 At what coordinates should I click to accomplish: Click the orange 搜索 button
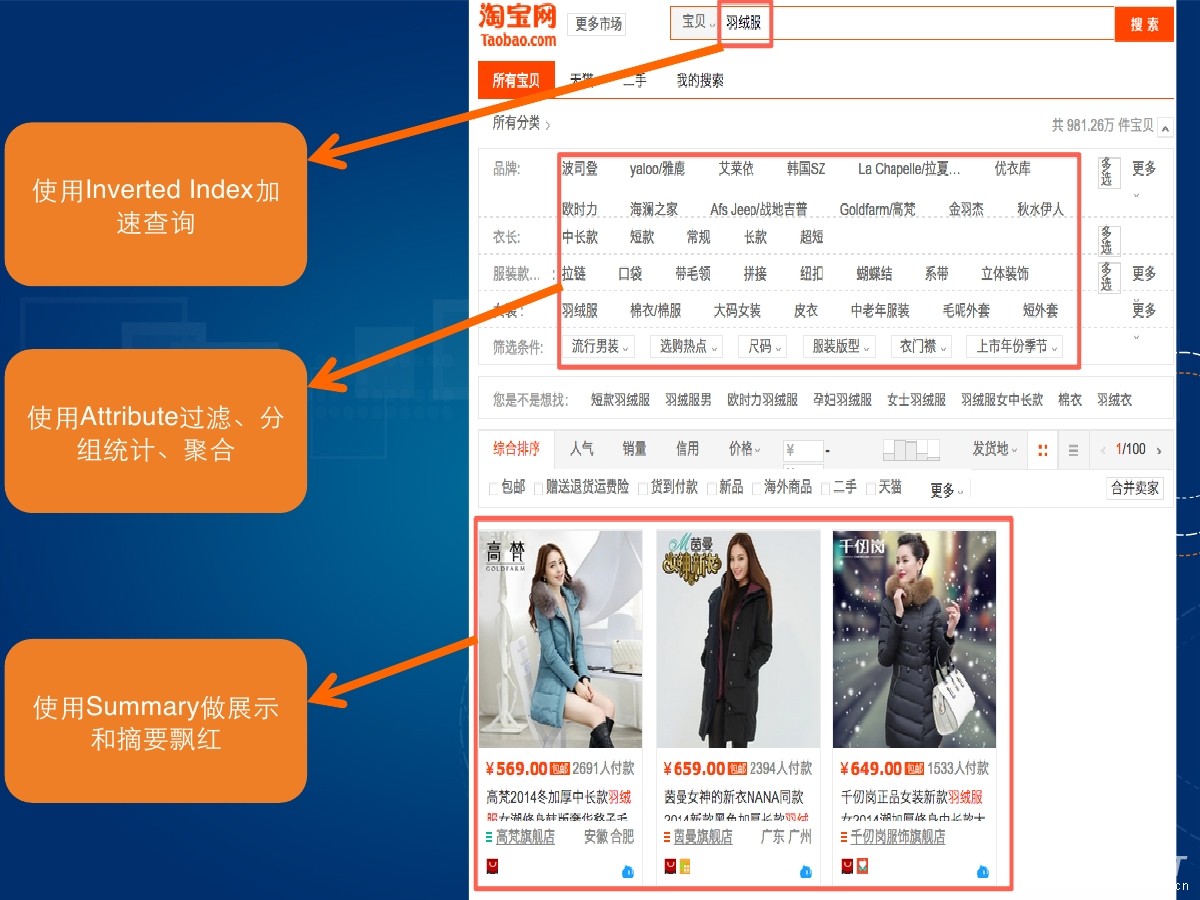(1144, 24)
